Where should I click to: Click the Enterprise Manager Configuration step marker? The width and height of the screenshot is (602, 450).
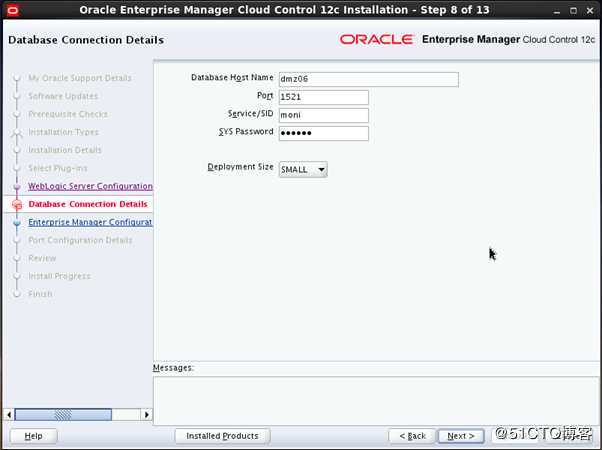click(x=17, y=222)
